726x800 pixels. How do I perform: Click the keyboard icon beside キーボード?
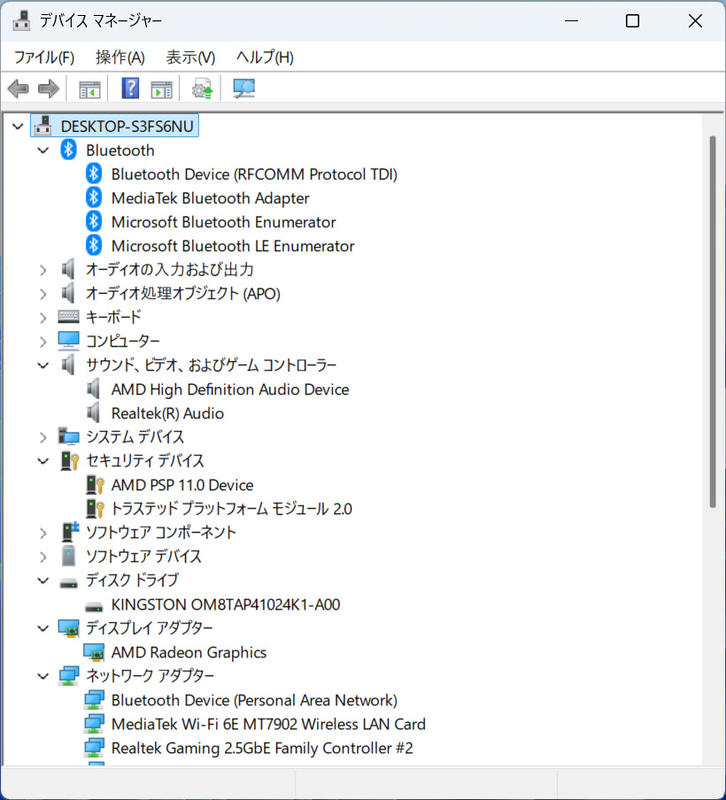(x=68, y=317)
